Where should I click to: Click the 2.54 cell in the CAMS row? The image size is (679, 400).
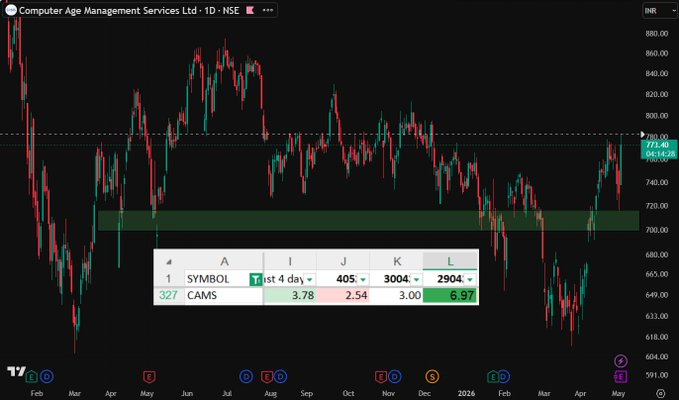pyautogui.click(x=343, y=295)
